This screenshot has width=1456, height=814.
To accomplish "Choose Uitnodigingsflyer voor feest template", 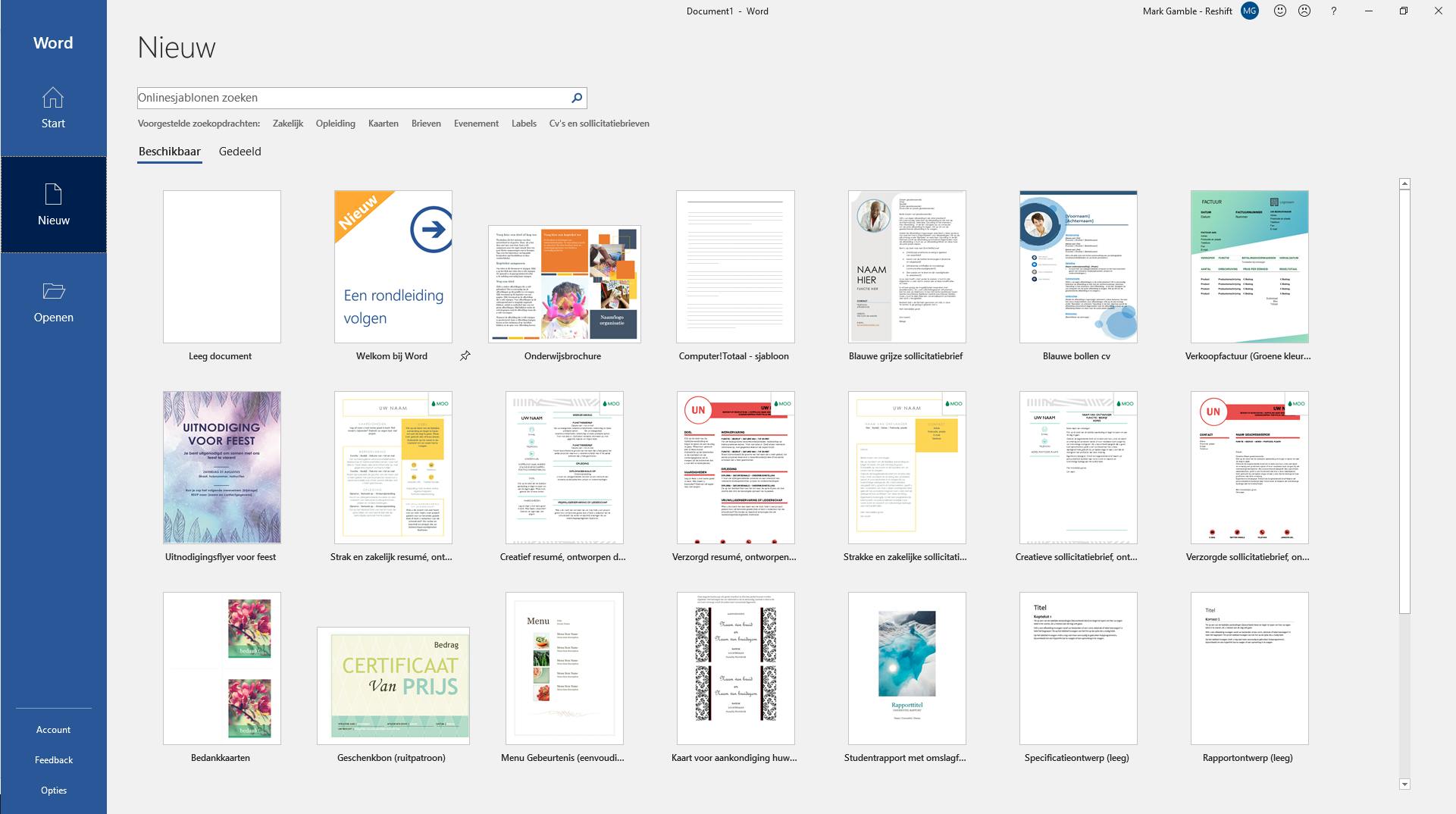I will (221, 468).
